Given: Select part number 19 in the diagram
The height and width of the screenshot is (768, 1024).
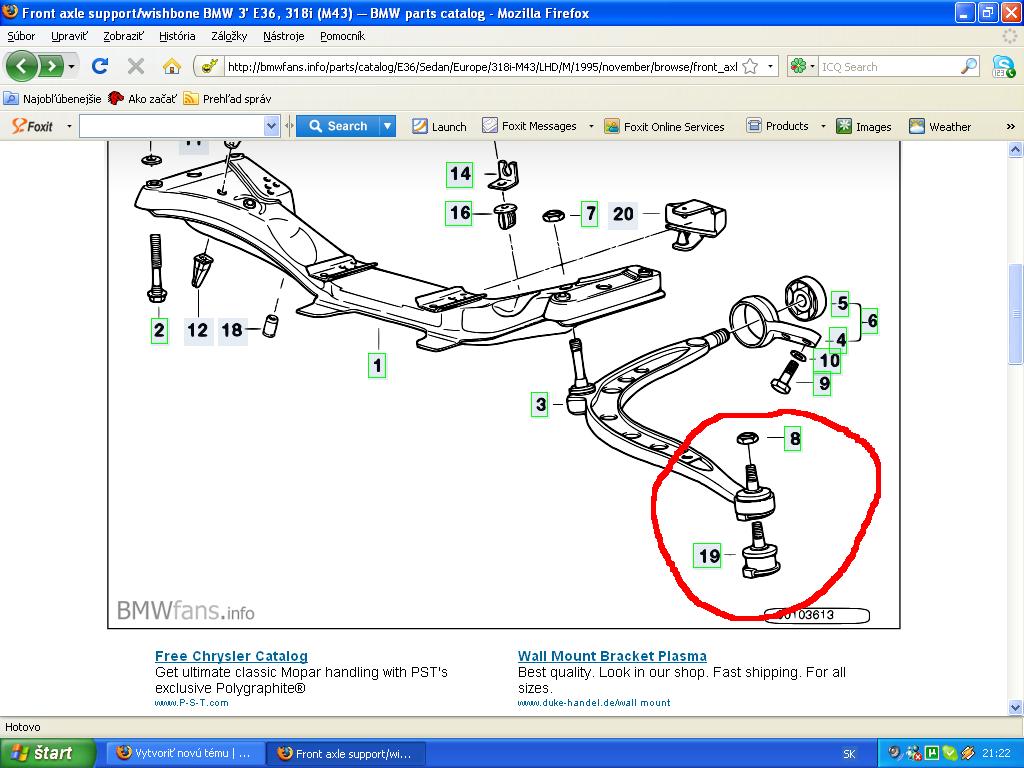Looking at the screenshot, I should (709, 556).
